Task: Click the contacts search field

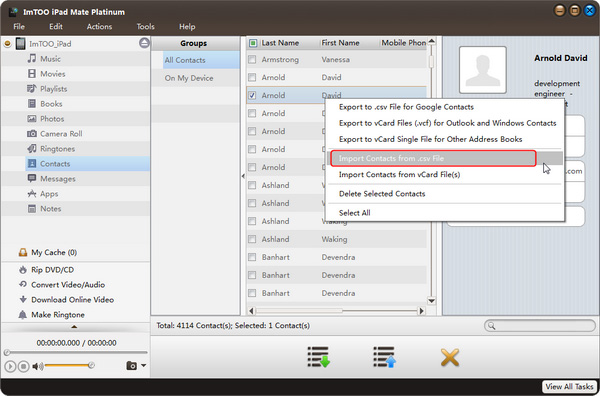Action: click(540, 326)
